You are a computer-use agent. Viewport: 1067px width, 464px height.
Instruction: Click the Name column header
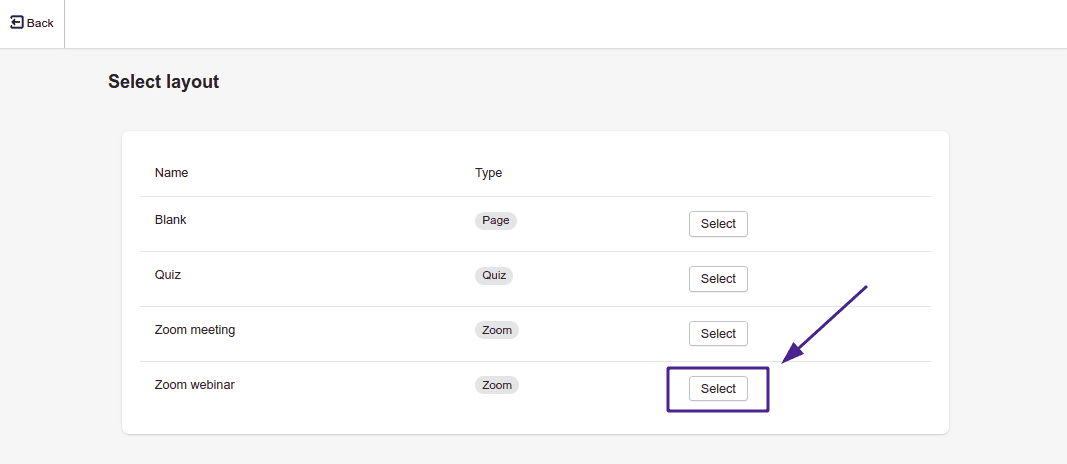coord(171,173)
